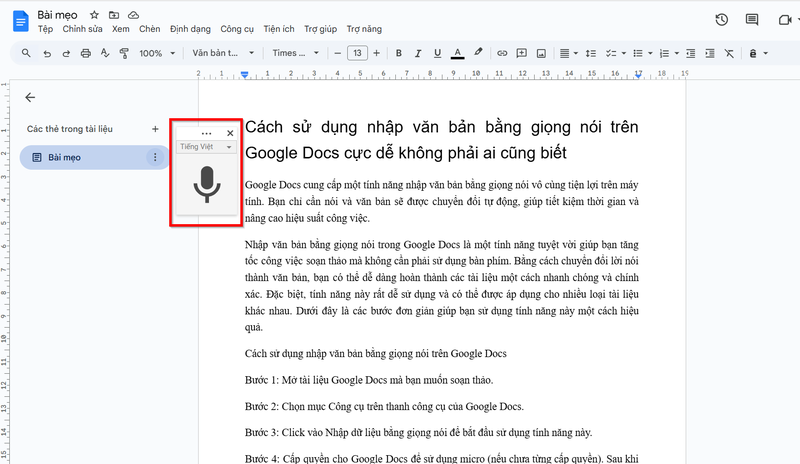
Task: Open the paragraph style dropdown Văn bản
Action: (x=223, y=53)
